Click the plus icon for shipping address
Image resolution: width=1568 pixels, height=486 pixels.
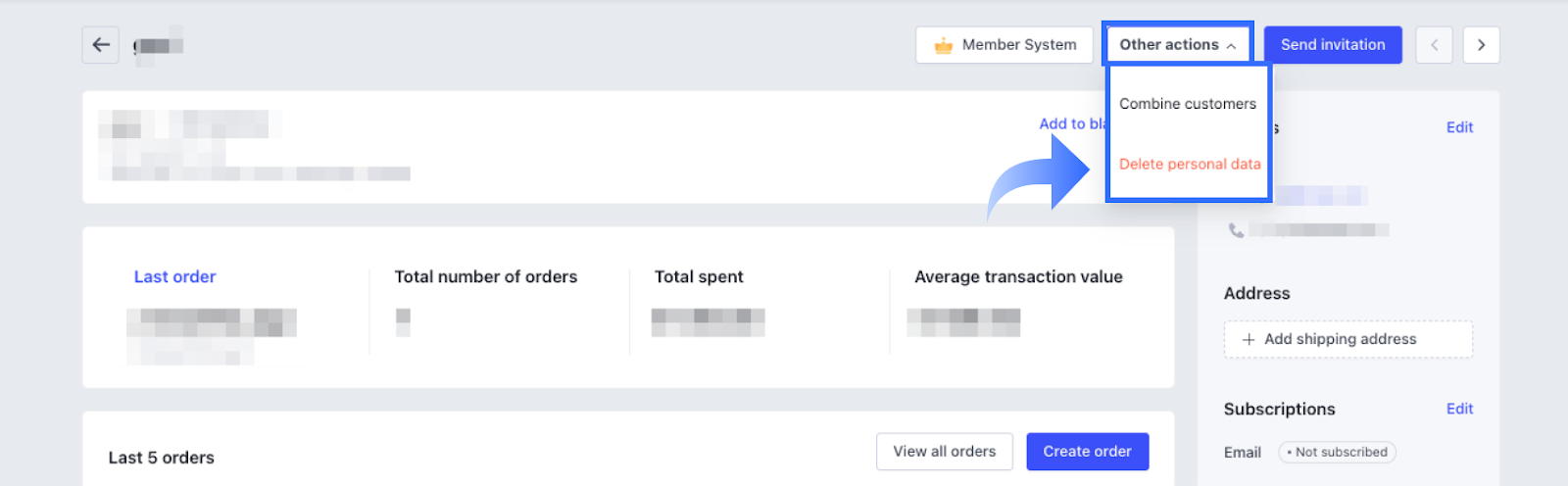click(x=1249, y=339)
